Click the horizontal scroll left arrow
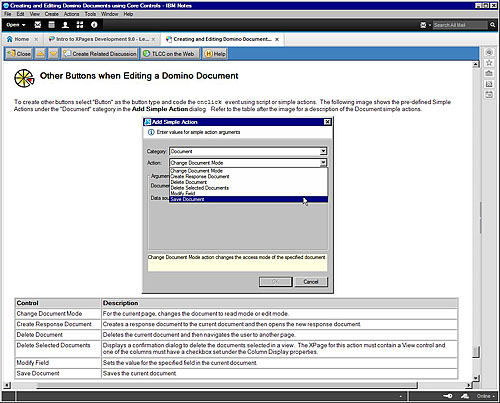 tap(7, 385)
